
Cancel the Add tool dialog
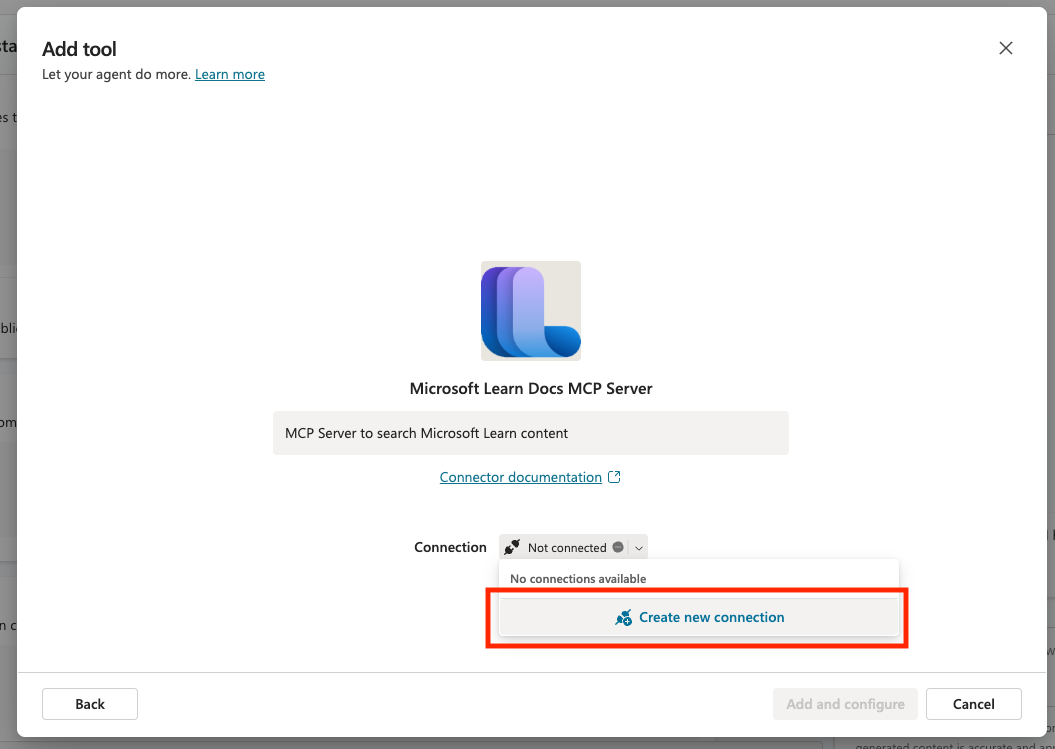click(x=974, y=704)
